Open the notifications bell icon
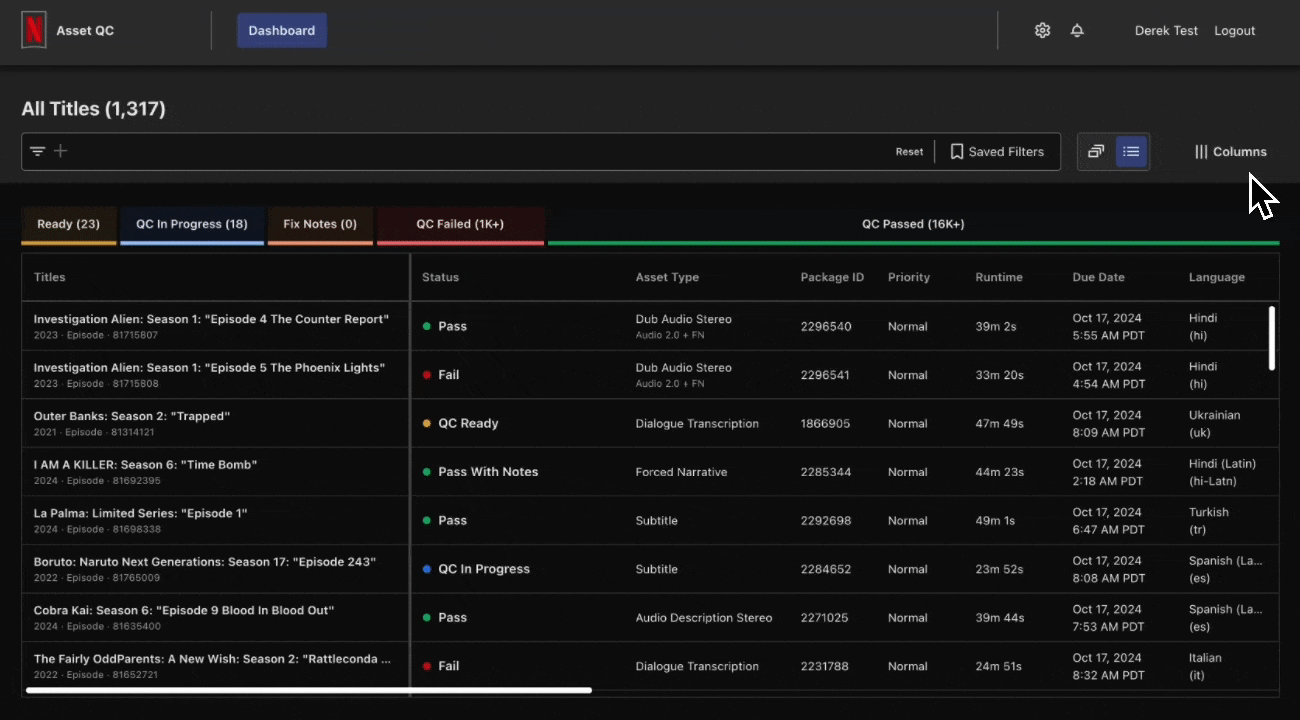Image resolution: width=1300 pixels, height=720 pixels. 1077,30
